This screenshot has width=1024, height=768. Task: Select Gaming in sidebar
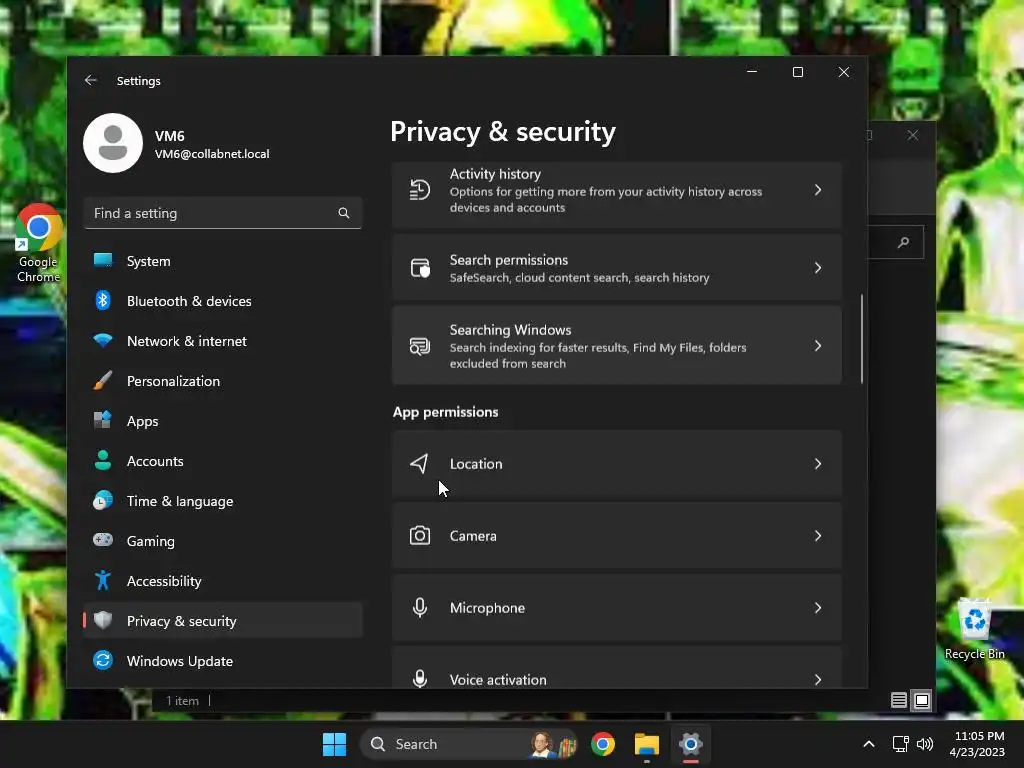tap(223, 541)
